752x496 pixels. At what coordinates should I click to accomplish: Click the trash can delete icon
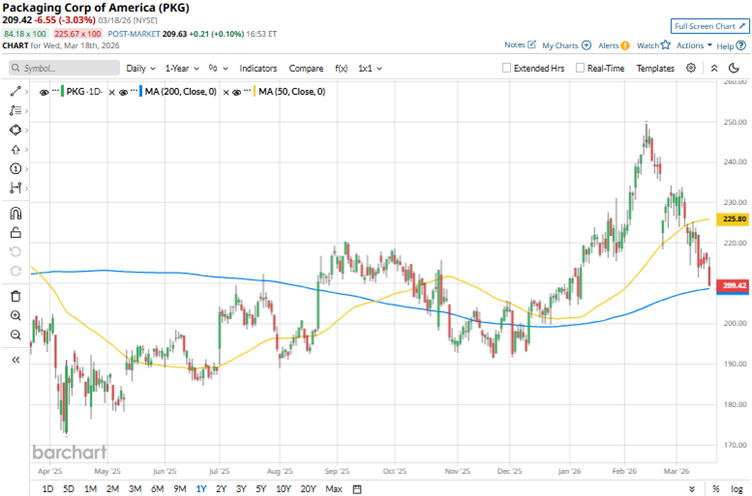pos(15,296)
